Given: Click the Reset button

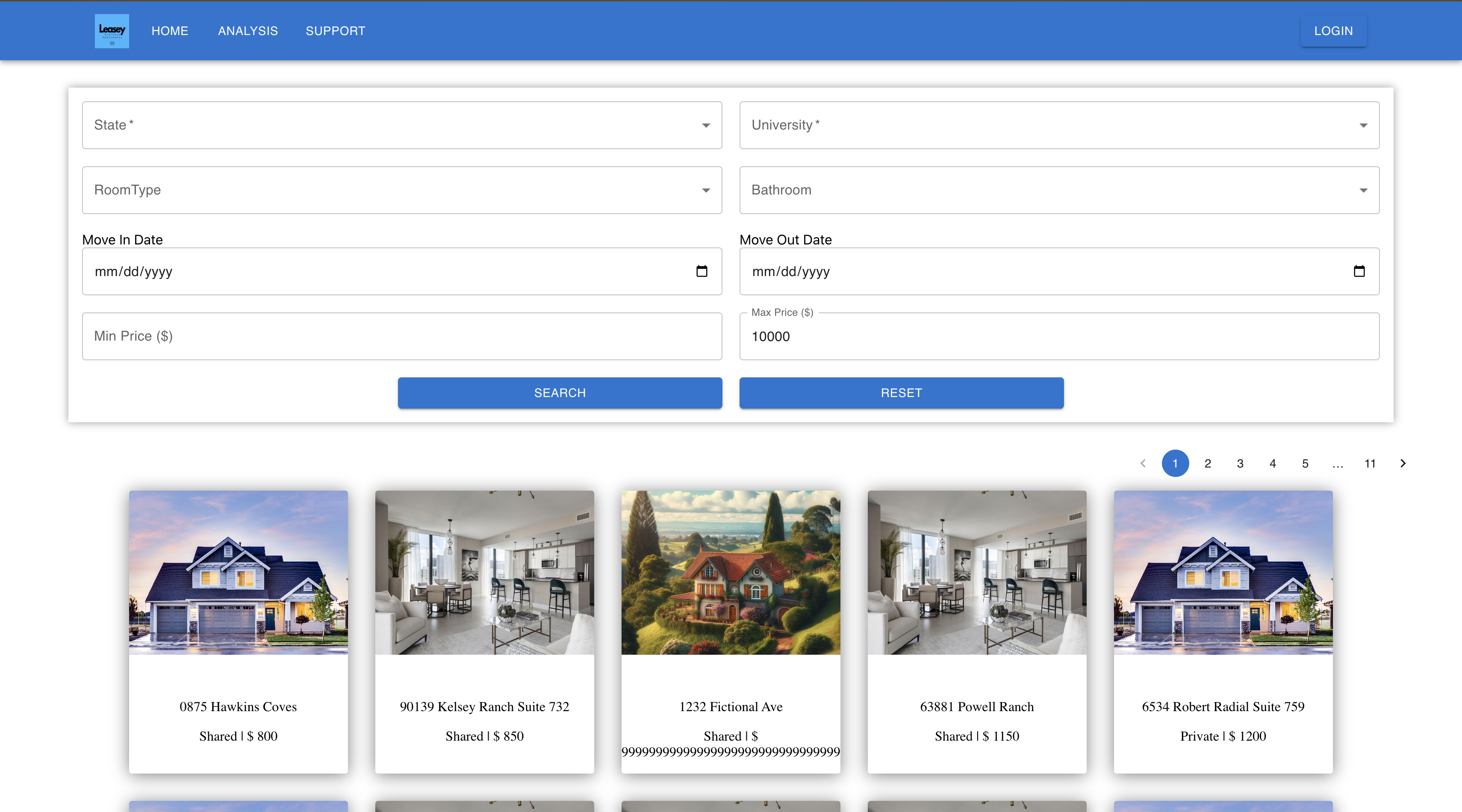Looking at the screenshot, I should [901, 393].
